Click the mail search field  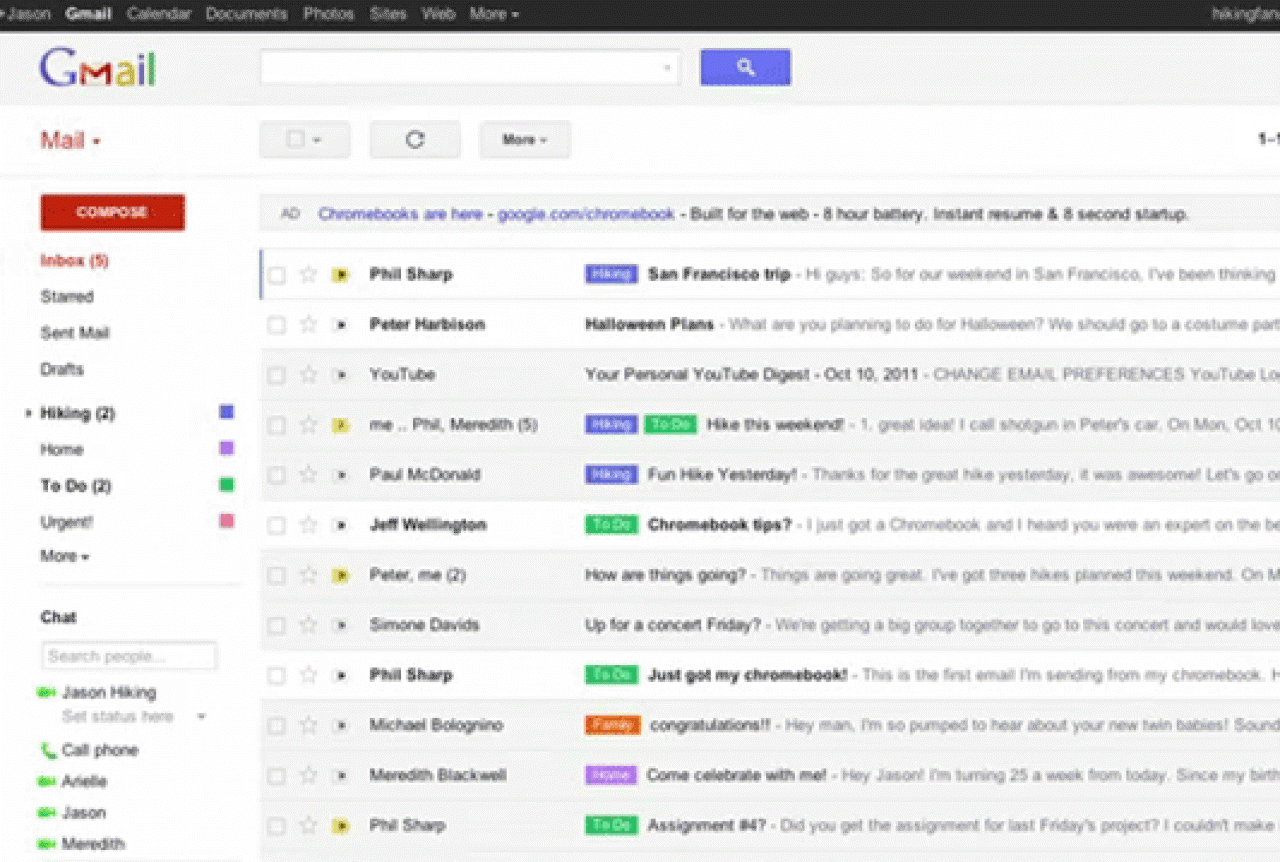coord(470,68)
